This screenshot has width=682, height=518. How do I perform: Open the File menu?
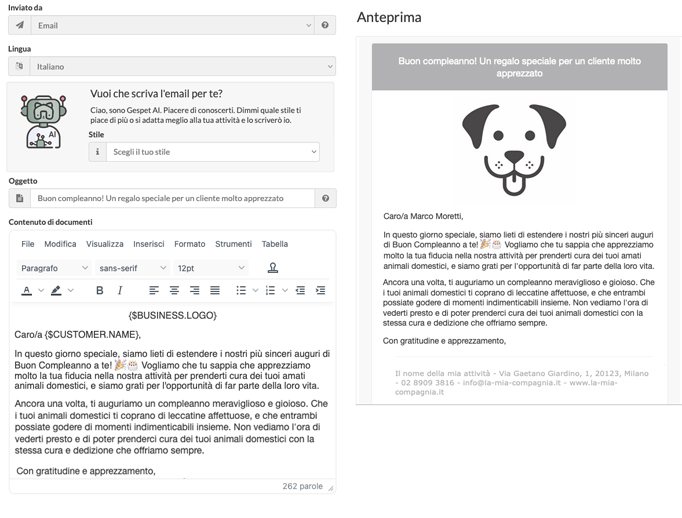coord(28,244)
